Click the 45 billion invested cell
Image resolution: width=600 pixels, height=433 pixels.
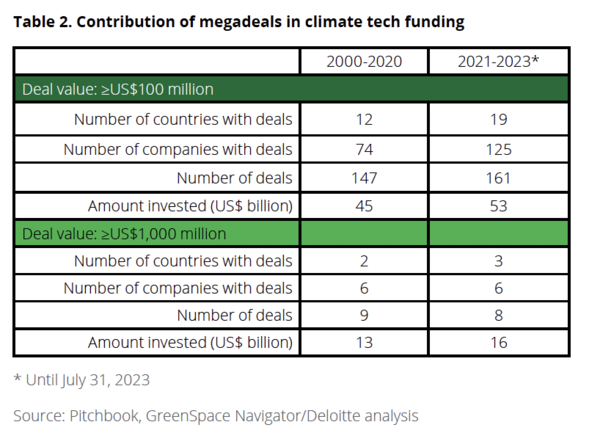364,206
